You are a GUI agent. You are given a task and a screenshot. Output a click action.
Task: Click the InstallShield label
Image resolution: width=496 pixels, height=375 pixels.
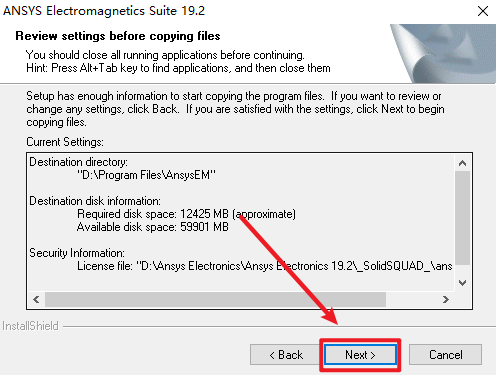pos(30,326)
